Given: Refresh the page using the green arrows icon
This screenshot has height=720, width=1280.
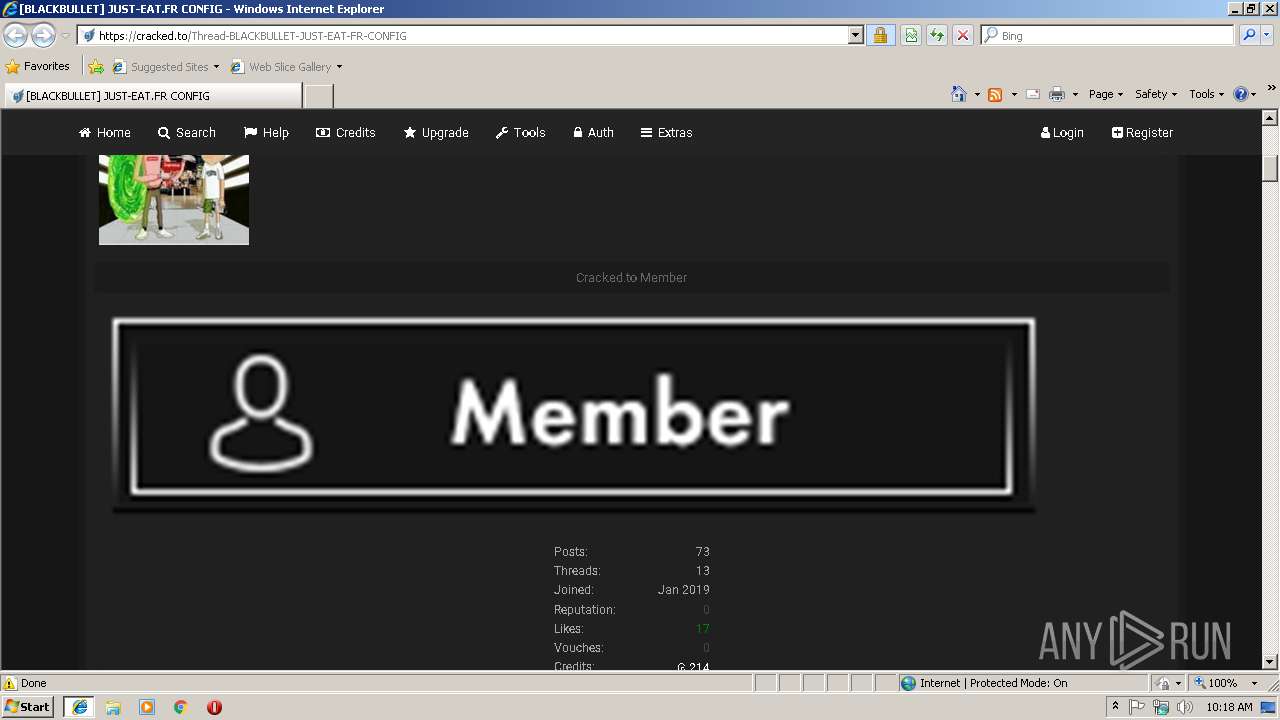Looking at the screenshot, I should point(937,35).
